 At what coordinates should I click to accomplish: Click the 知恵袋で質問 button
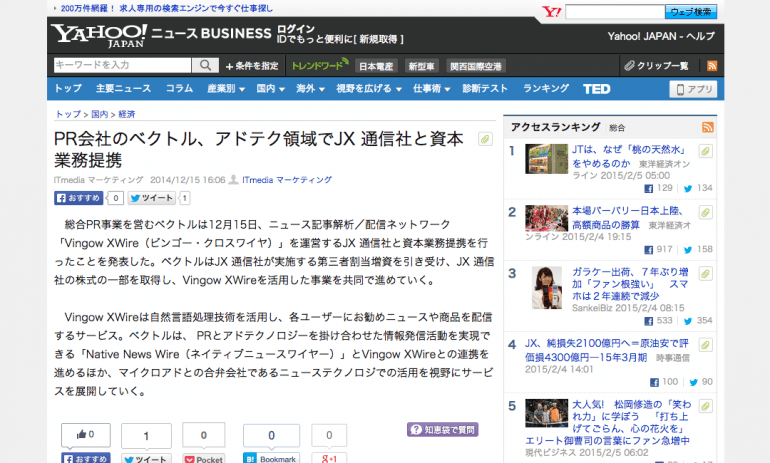442,430
